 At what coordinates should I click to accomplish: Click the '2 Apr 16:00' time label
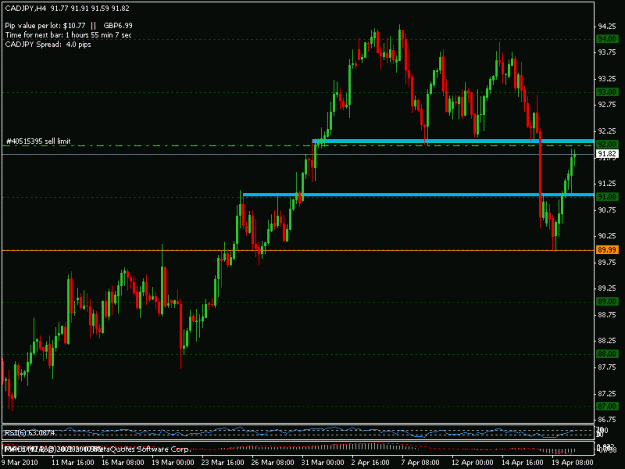point(370,462)
